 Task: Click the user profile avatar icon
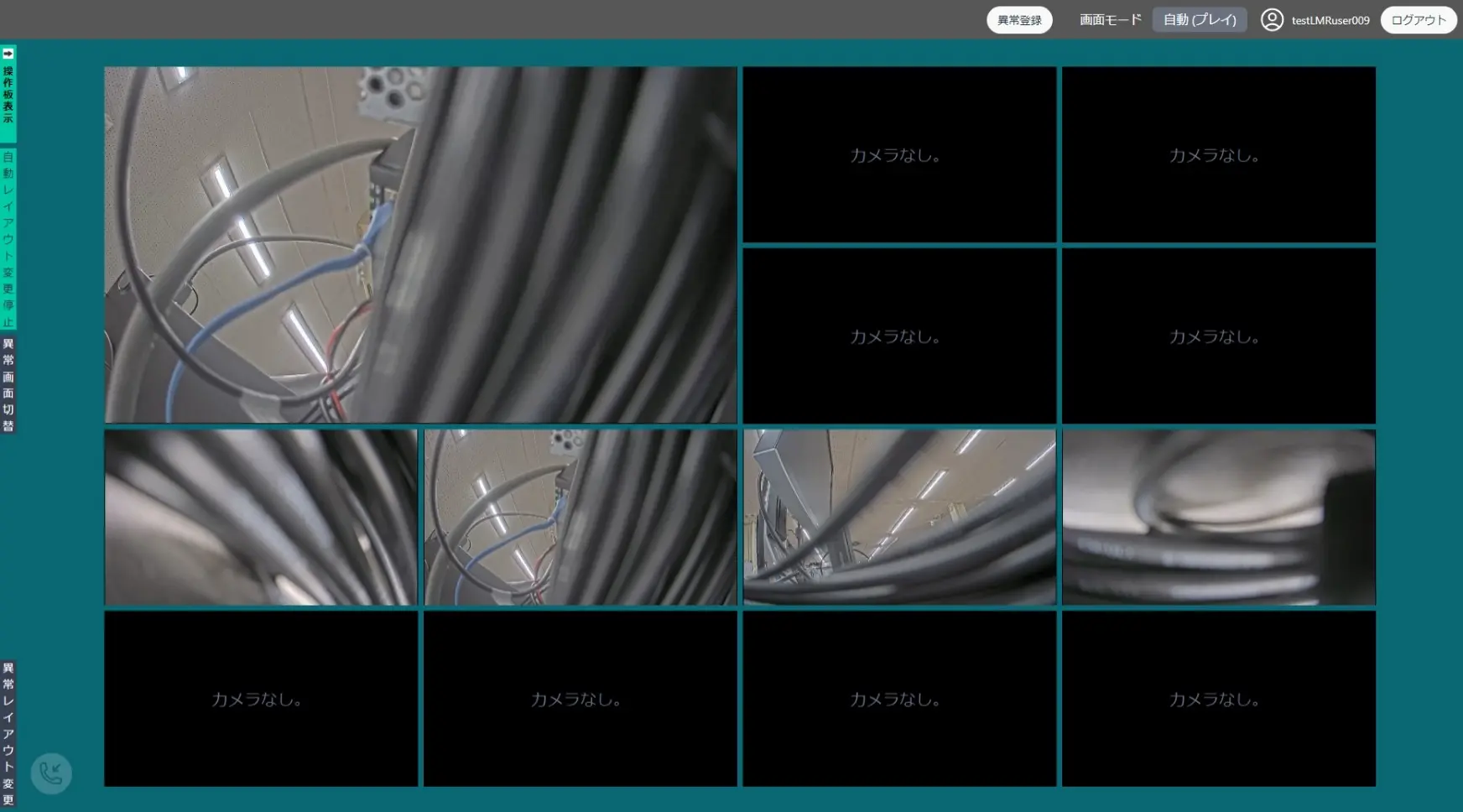[x=1272, y=19]
